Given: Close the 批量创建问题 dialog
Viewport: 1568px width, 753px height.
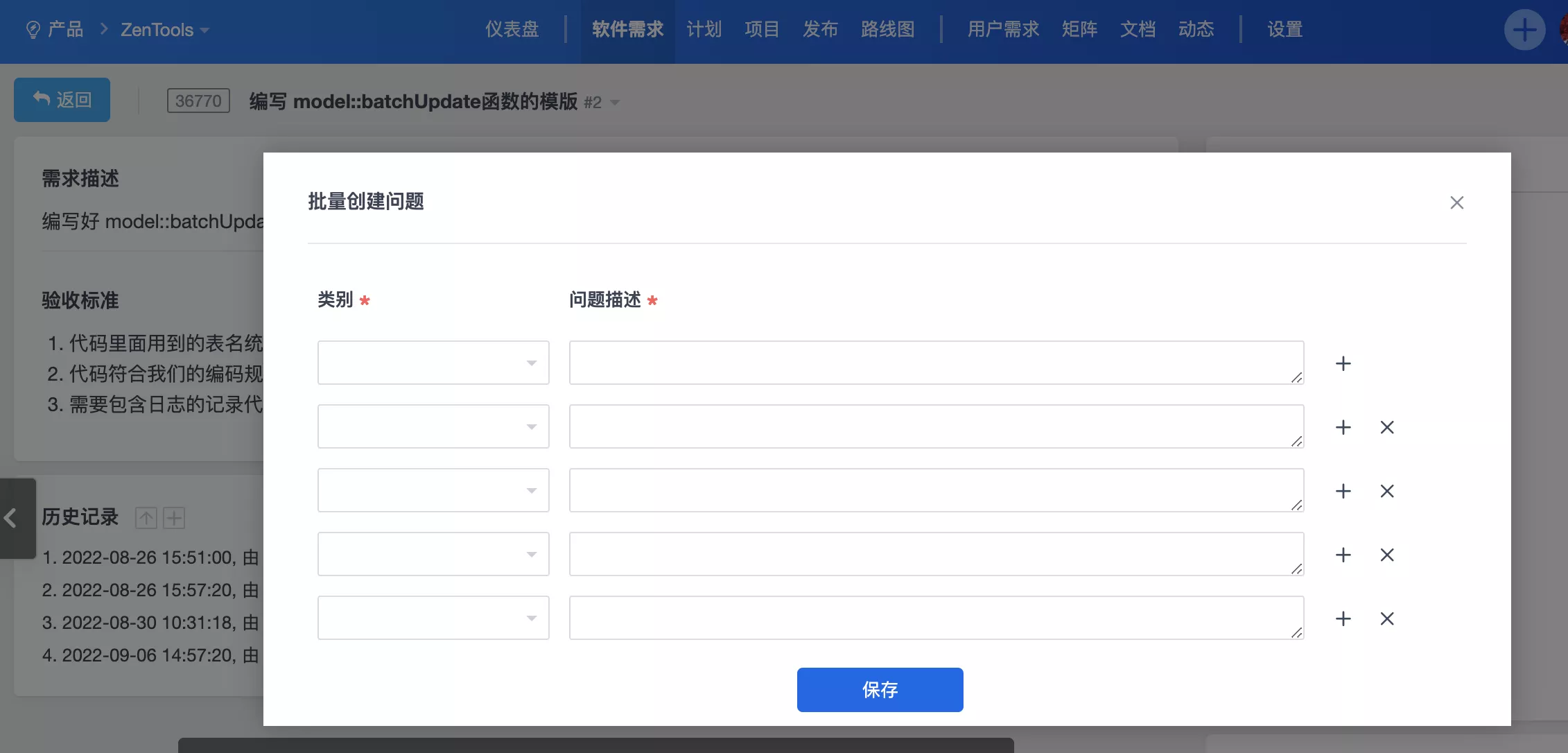Looking at the screenshot, I should (x=1456, y=202).
